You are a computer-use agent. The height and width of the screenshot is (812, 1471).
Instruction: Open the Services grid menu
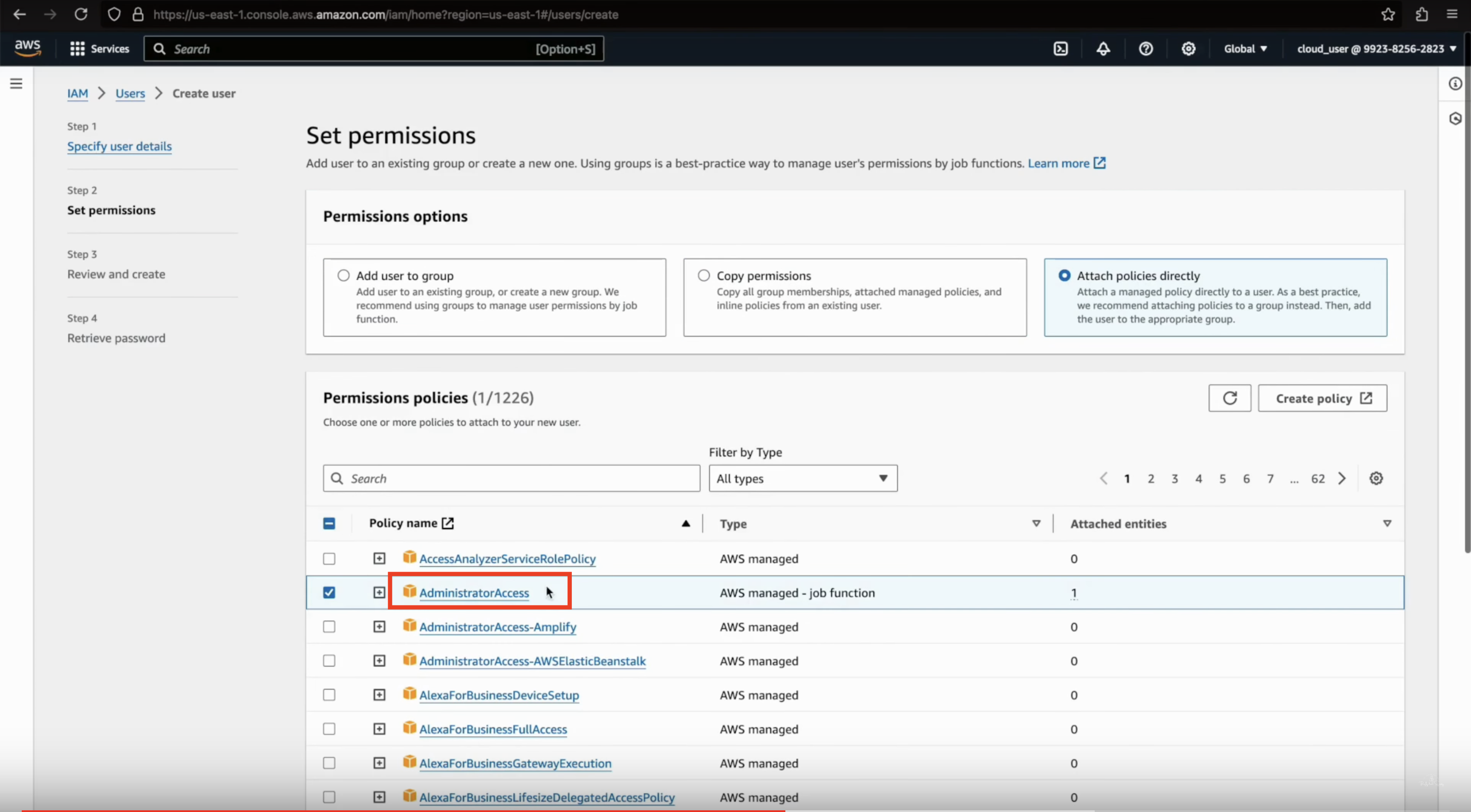pyautogui.click(x=99, y=49)
